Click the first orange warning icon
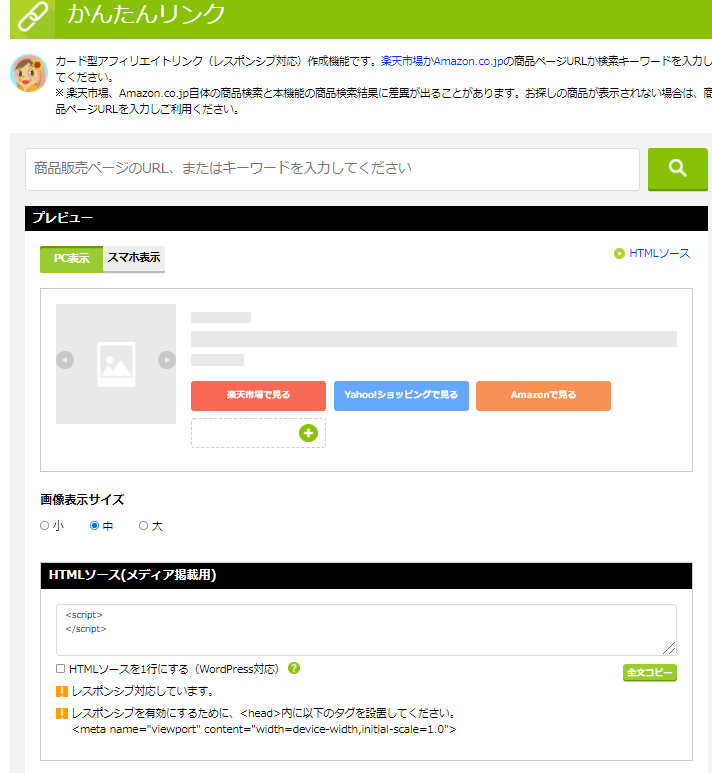 [x=62, y=691]
